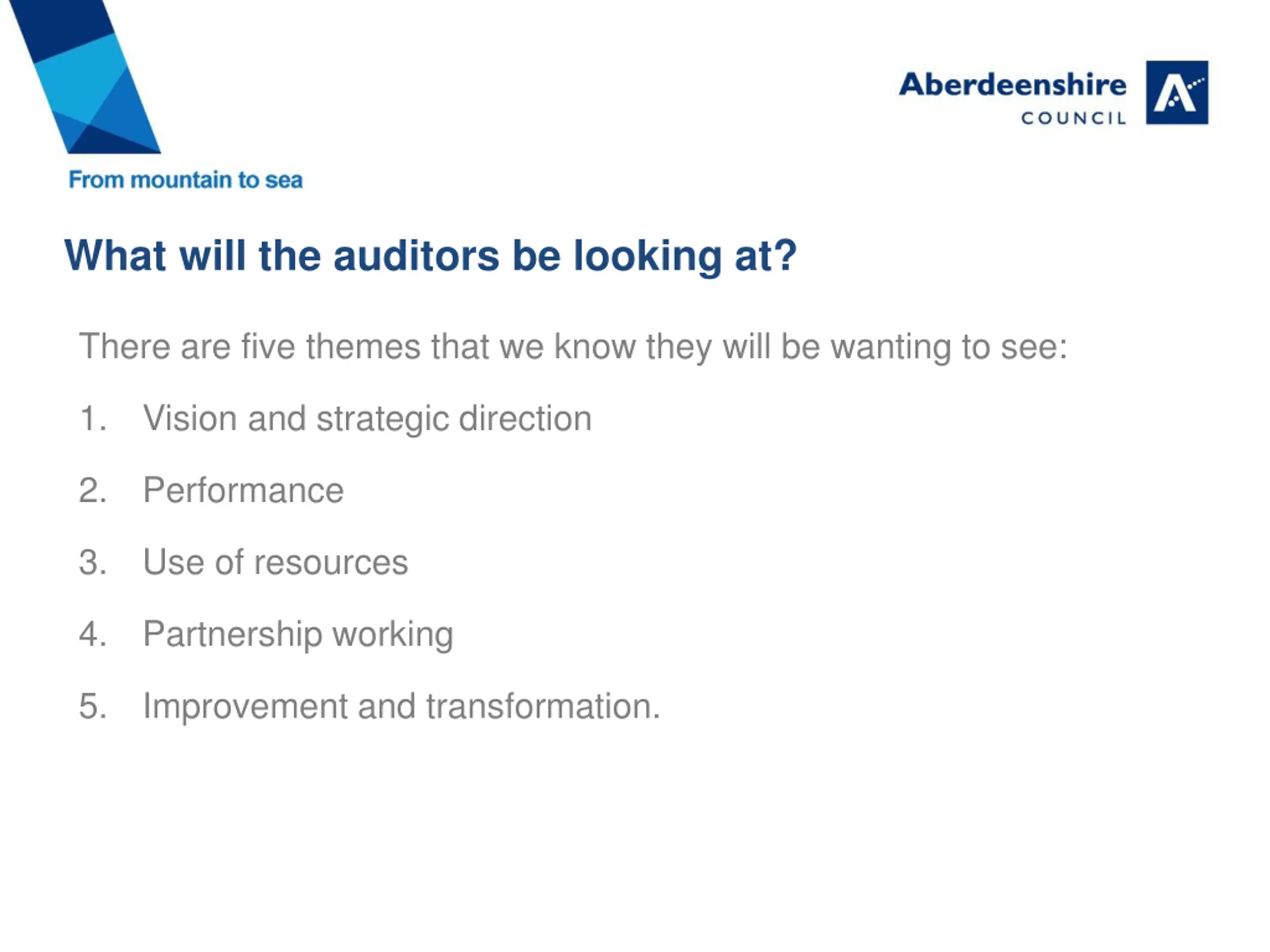
Task: Click the Aberdeenshire wordmark text
Action: 1012,85
